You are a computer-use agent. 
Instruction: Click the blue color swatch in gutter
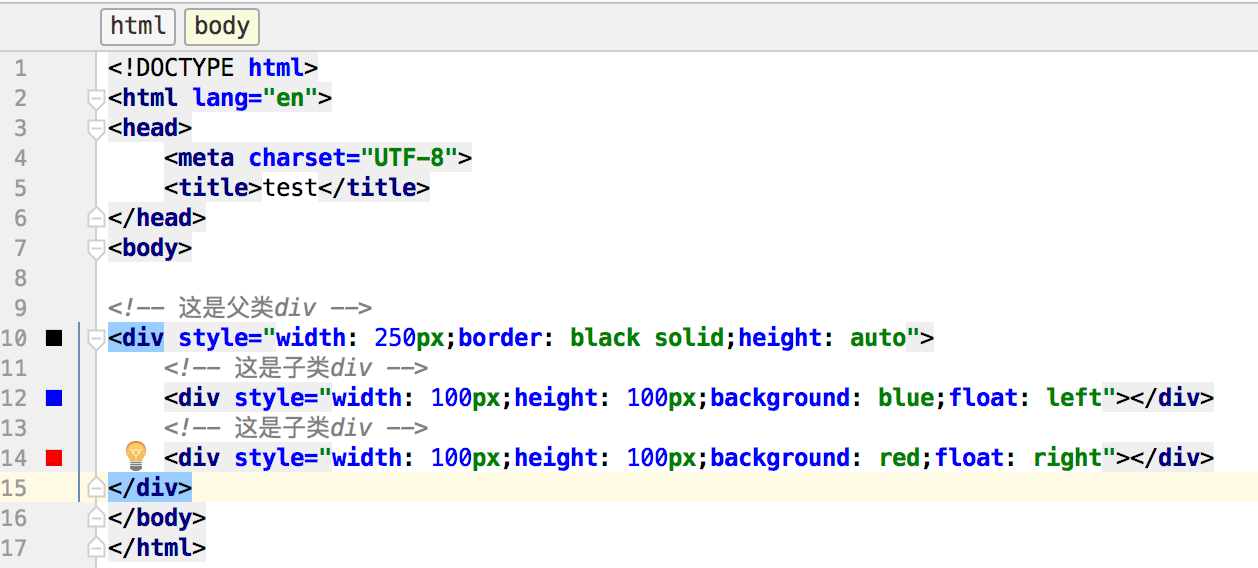pyautogui.click(x=54, y=398)
